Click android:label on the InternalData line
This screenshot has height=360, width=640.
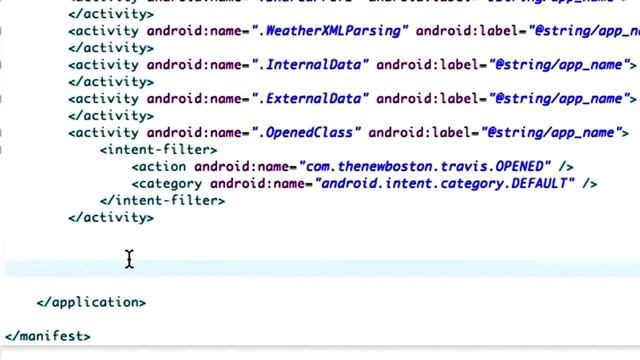click(428, 65)
